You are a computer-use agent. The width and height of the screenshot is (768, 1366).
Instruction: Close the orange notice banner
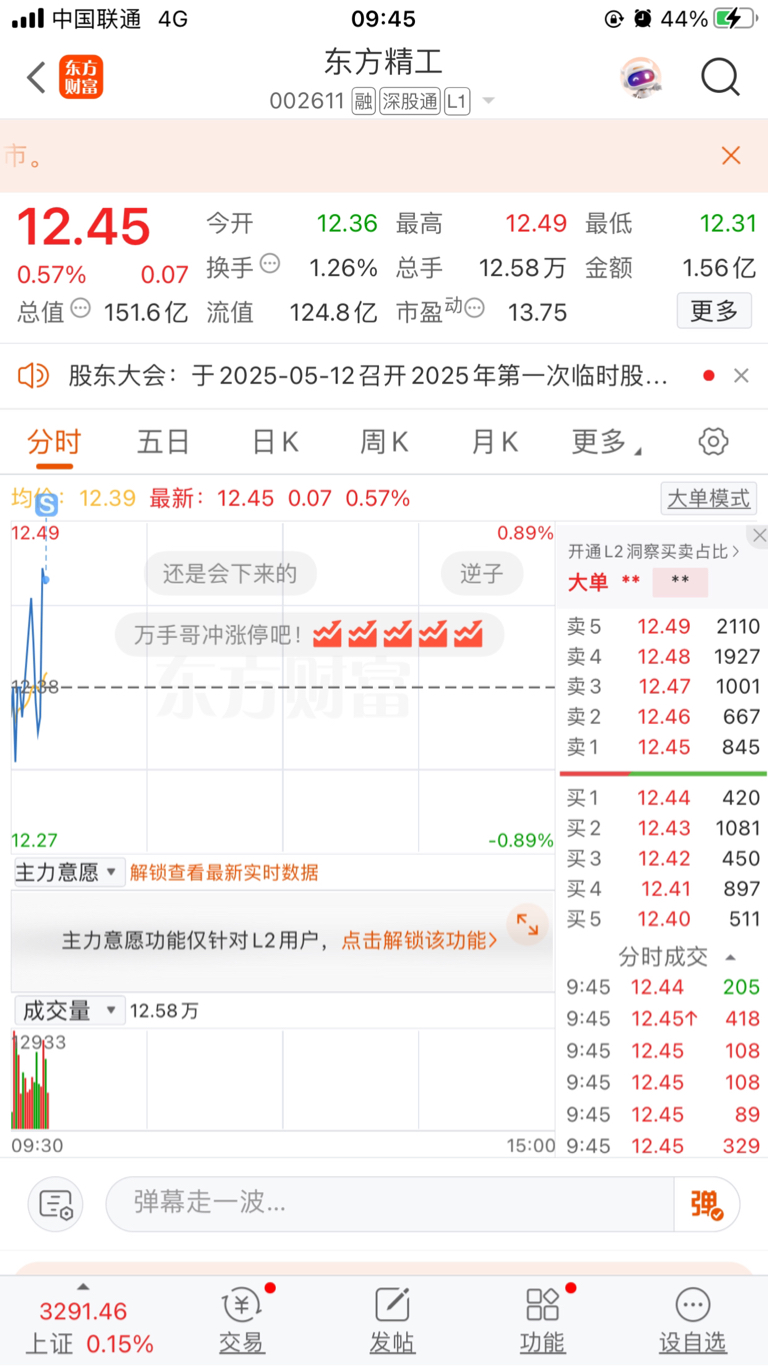click(731, 155)
